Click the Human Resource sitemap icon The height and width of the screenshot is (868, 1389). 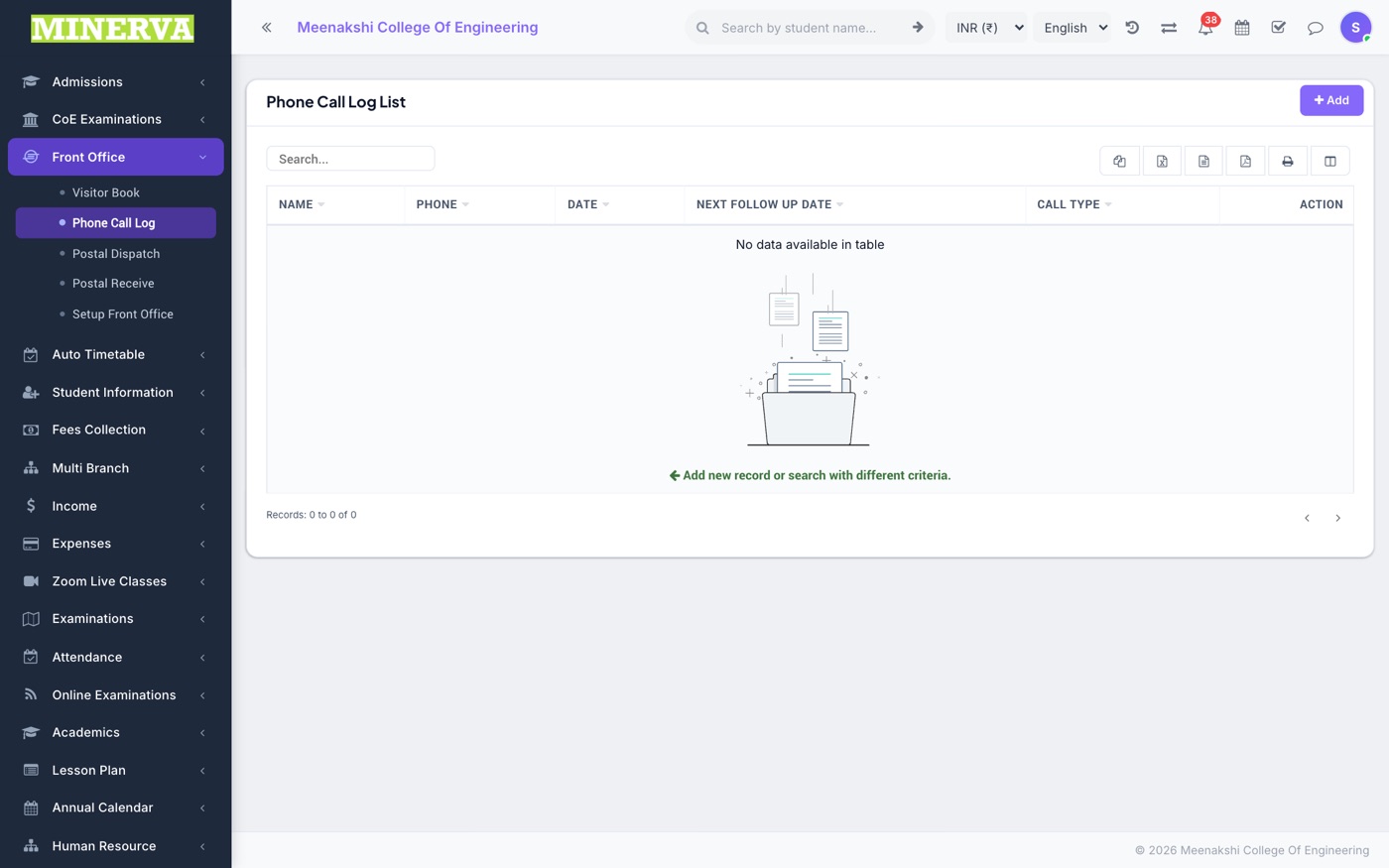[31, 846]
